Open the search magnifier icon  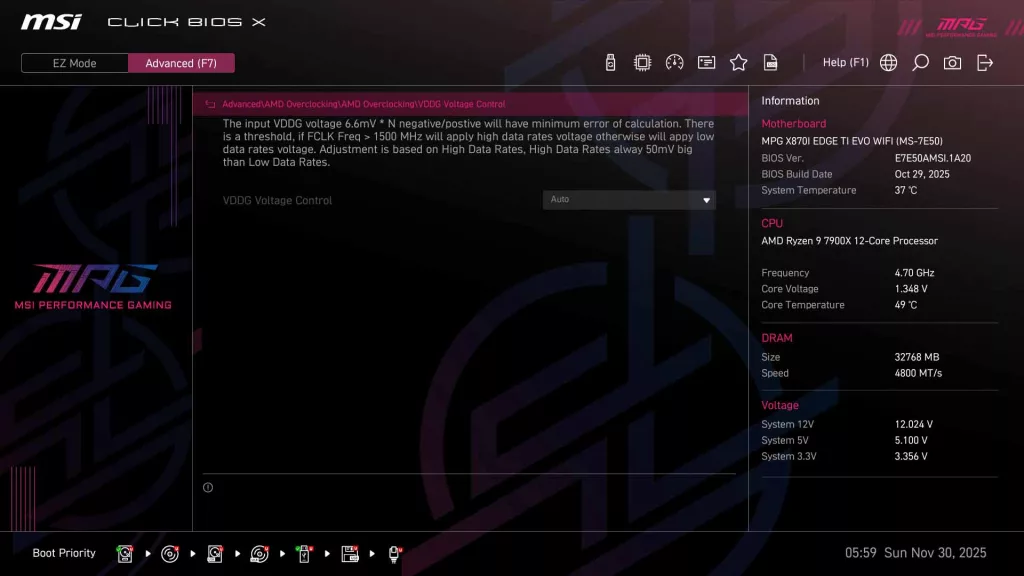(920, 62)
